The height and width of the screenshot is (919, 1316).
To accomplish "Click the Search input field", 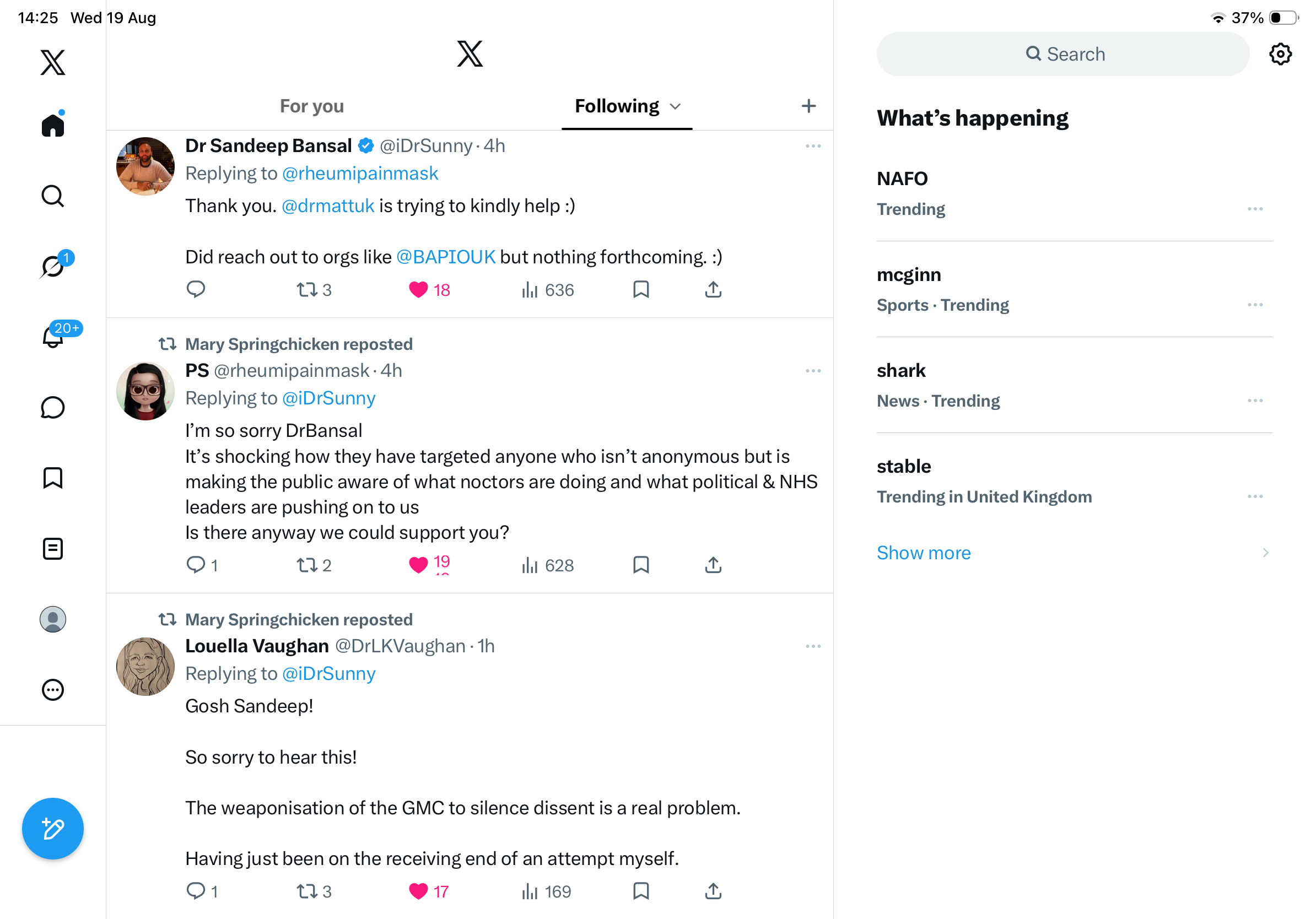I will (1062, 54).
